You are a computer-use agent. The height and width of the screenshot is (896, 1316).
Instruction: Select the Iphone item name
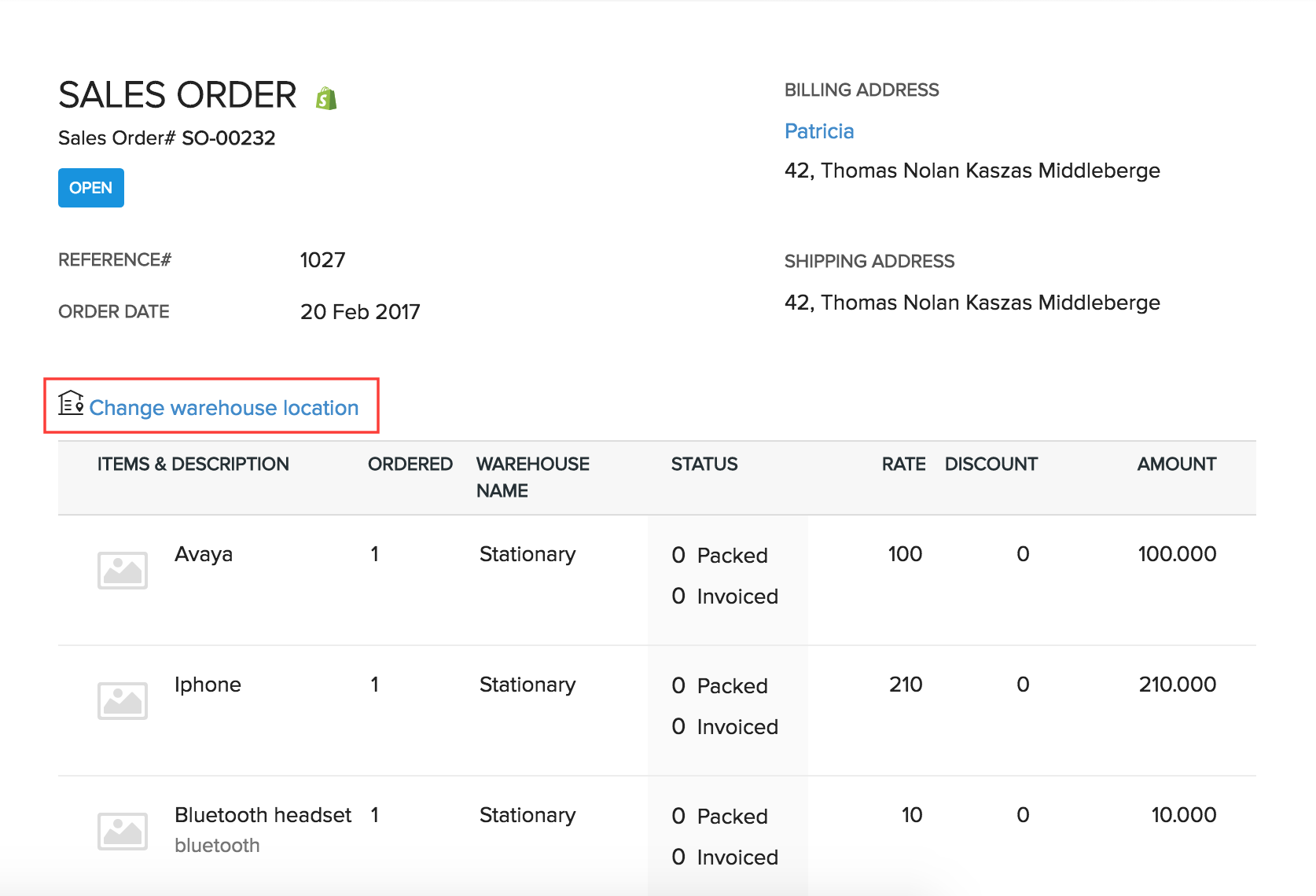tap(208, 685)
